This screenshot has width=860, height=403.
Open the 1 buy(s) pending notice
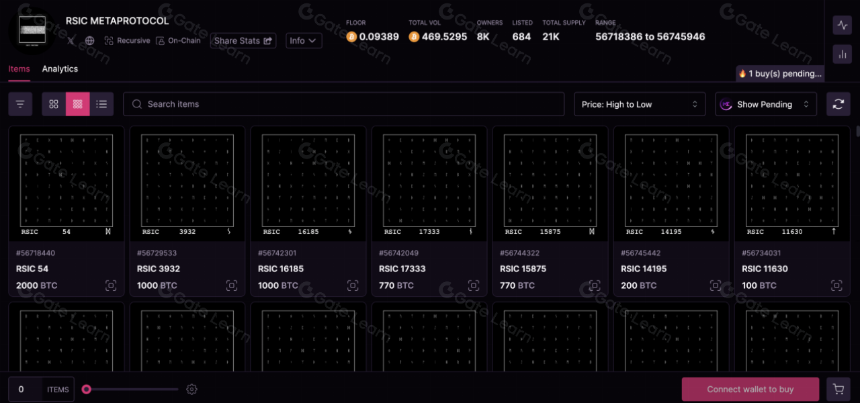tap(780, 73)
